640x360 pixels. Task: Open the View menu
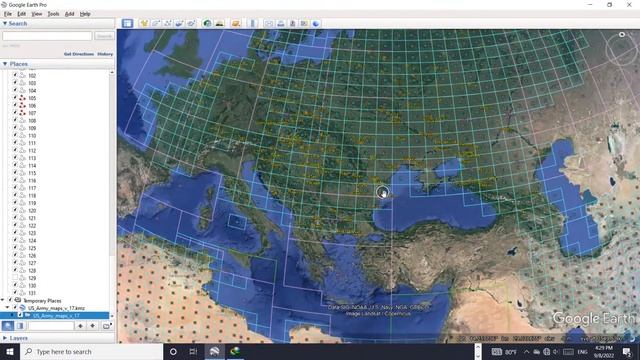click(x=37, y=14)
